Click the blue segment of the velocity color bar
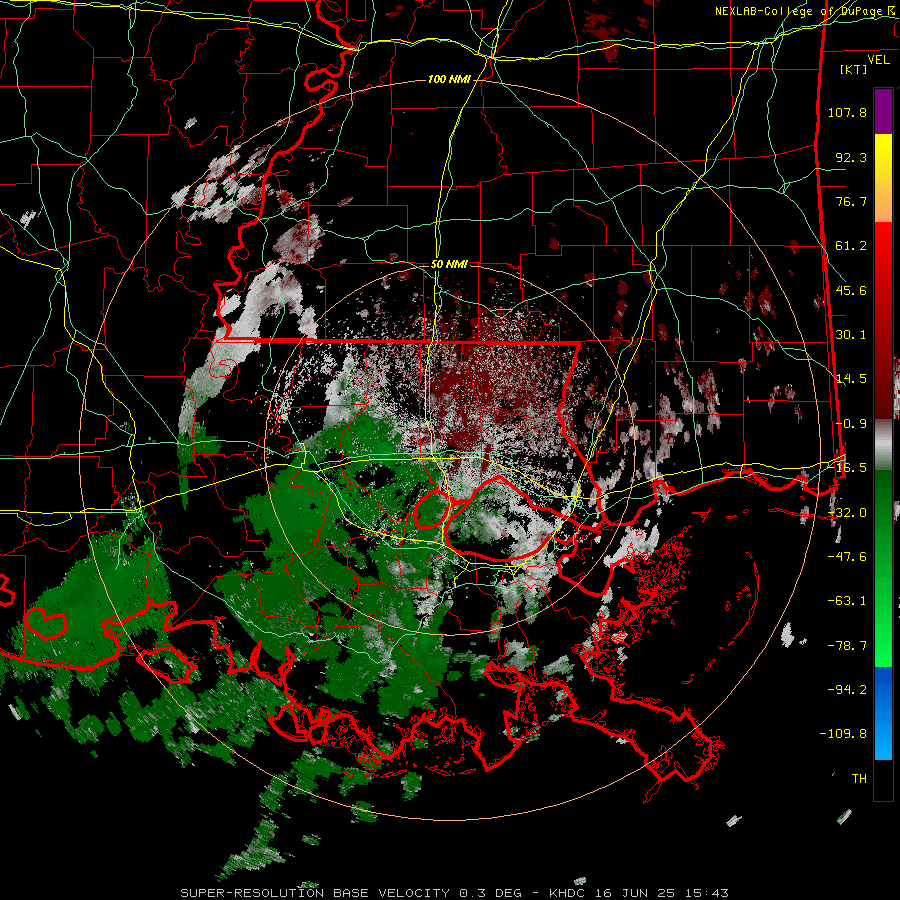Image resolution: width=900 pixels, height=900 pixels. point(883,713)
